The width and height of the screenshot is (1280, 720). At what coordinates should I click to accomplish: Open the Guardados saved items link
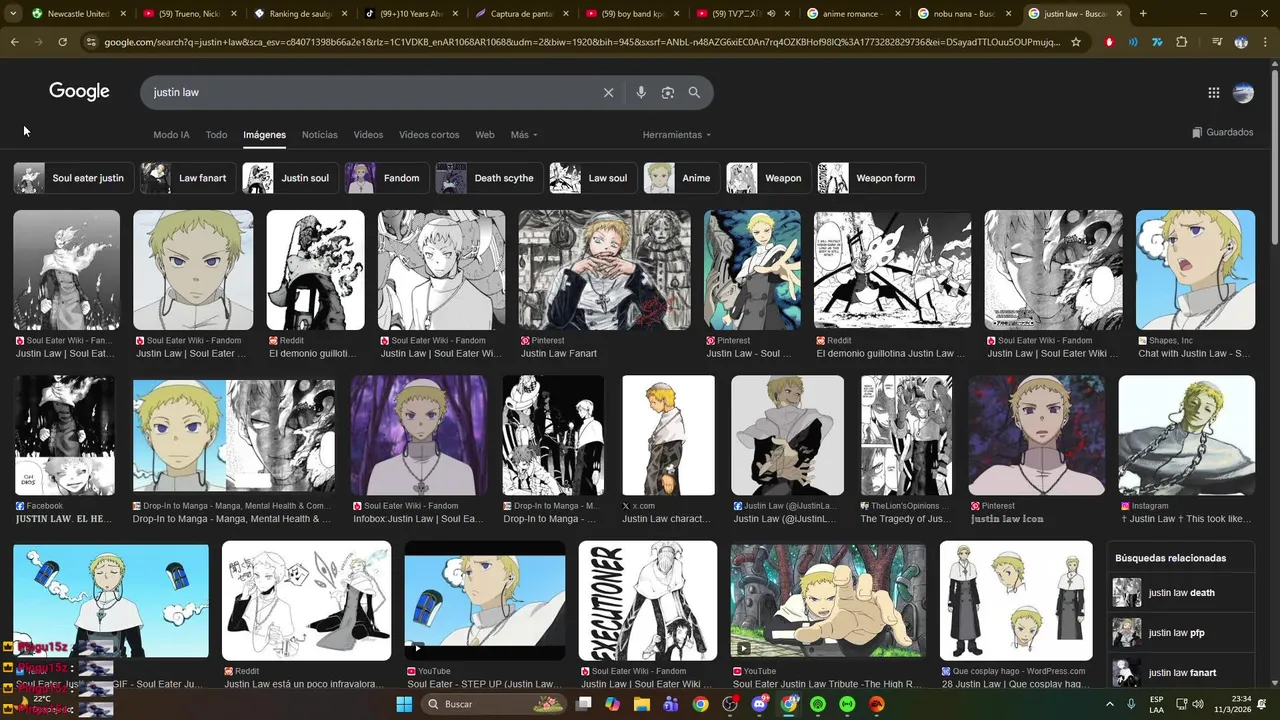pyautogui.click(x=1223, y=132)
